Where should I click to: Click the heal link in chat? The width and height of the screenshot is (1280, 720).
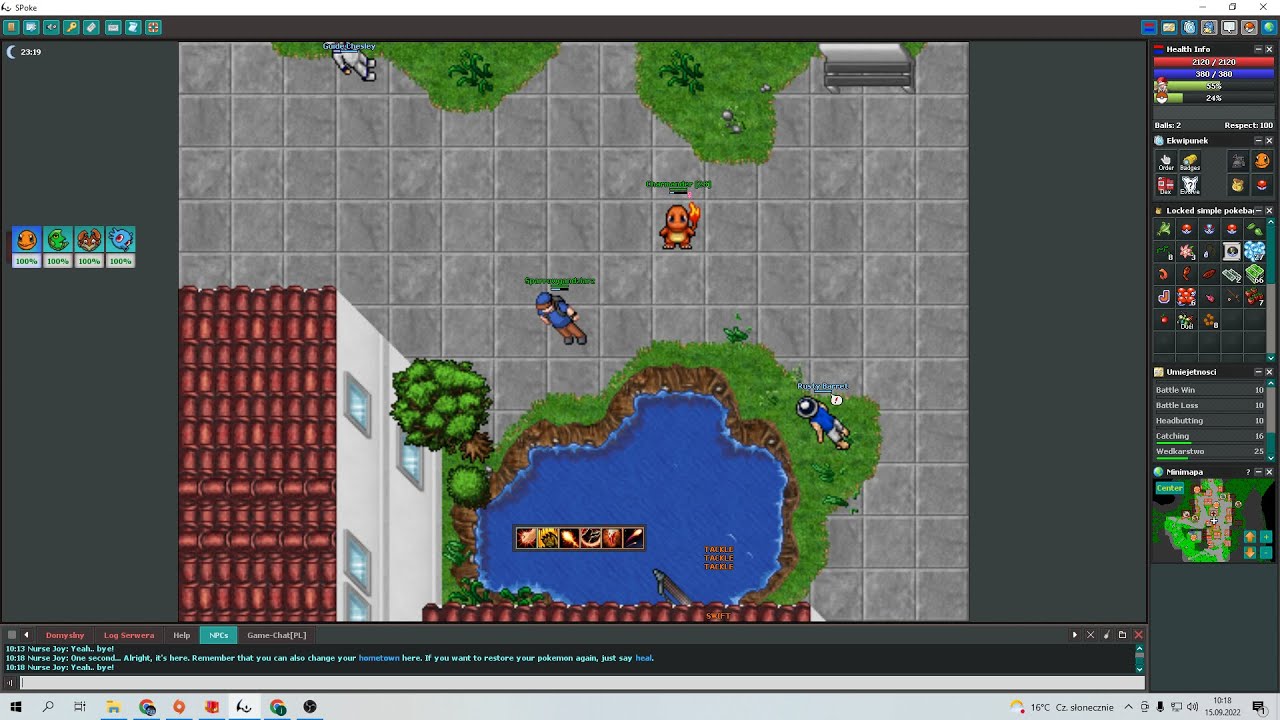[x=644, y=658]
